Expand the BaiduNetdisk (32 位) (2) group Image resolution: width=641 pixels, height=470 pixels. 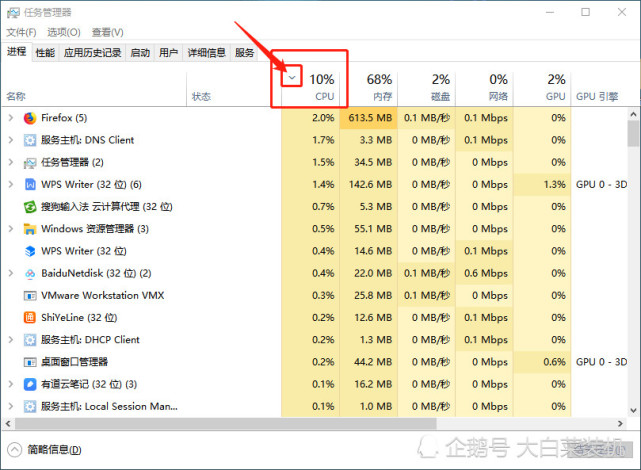[11, 273]
